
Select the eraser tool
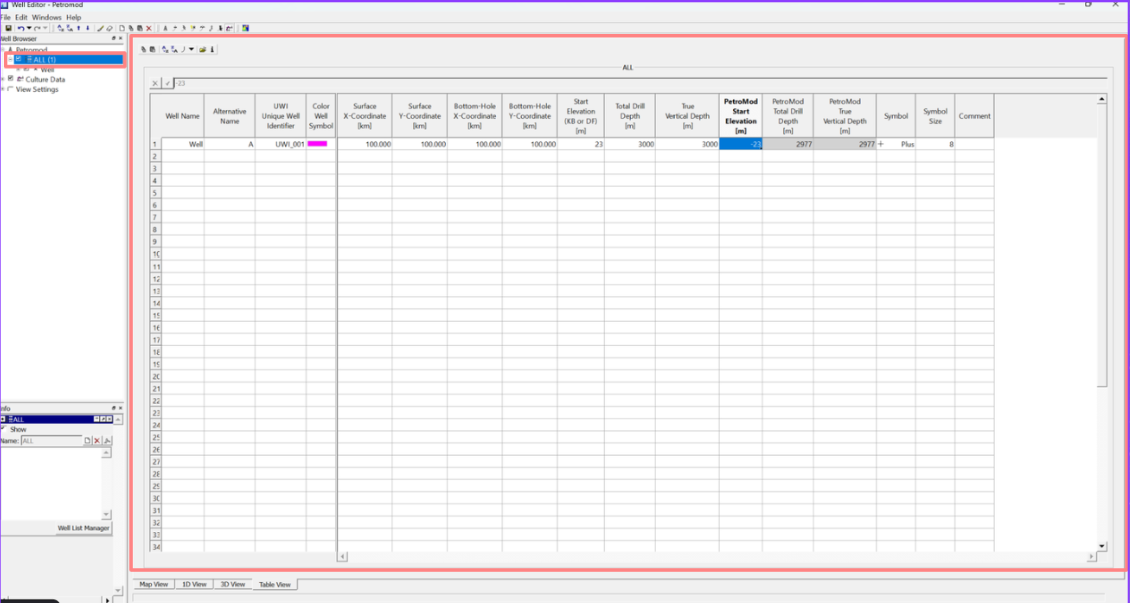(x=110, y=28)
